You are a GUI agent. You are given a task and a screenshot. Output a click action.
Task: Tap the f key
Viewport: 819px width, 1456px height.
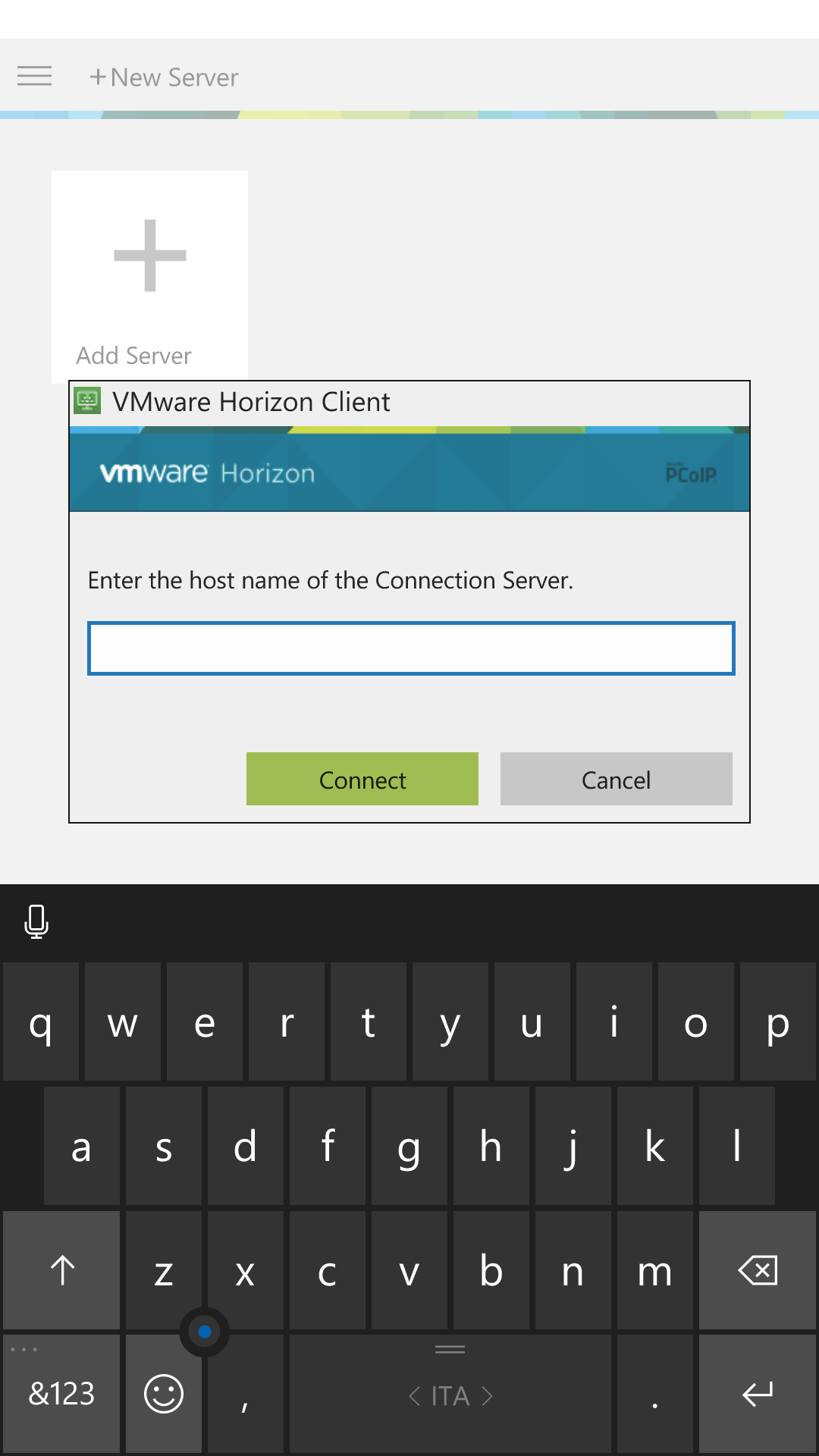pyautogui.click(x=328, y=1146)
